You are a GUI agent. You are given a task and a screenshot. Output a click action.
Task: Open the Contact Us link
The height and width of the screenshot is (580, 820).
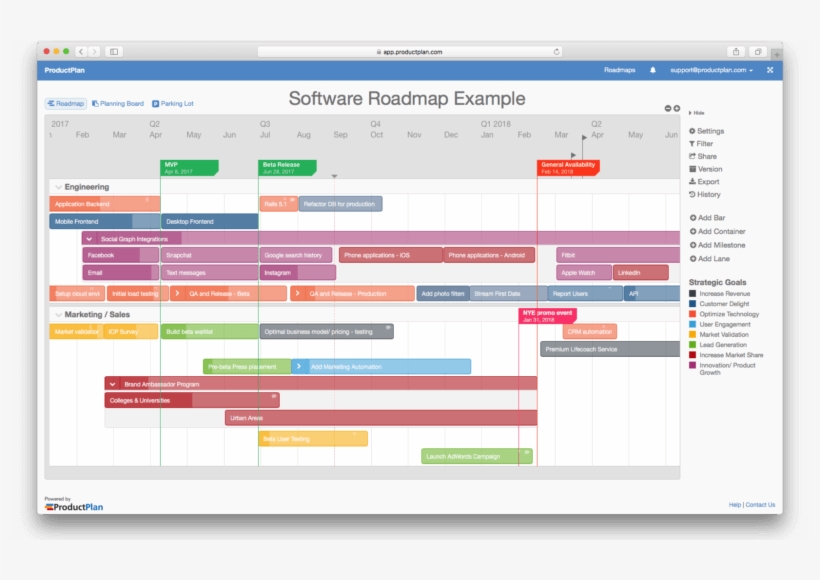tap(762, 506)
